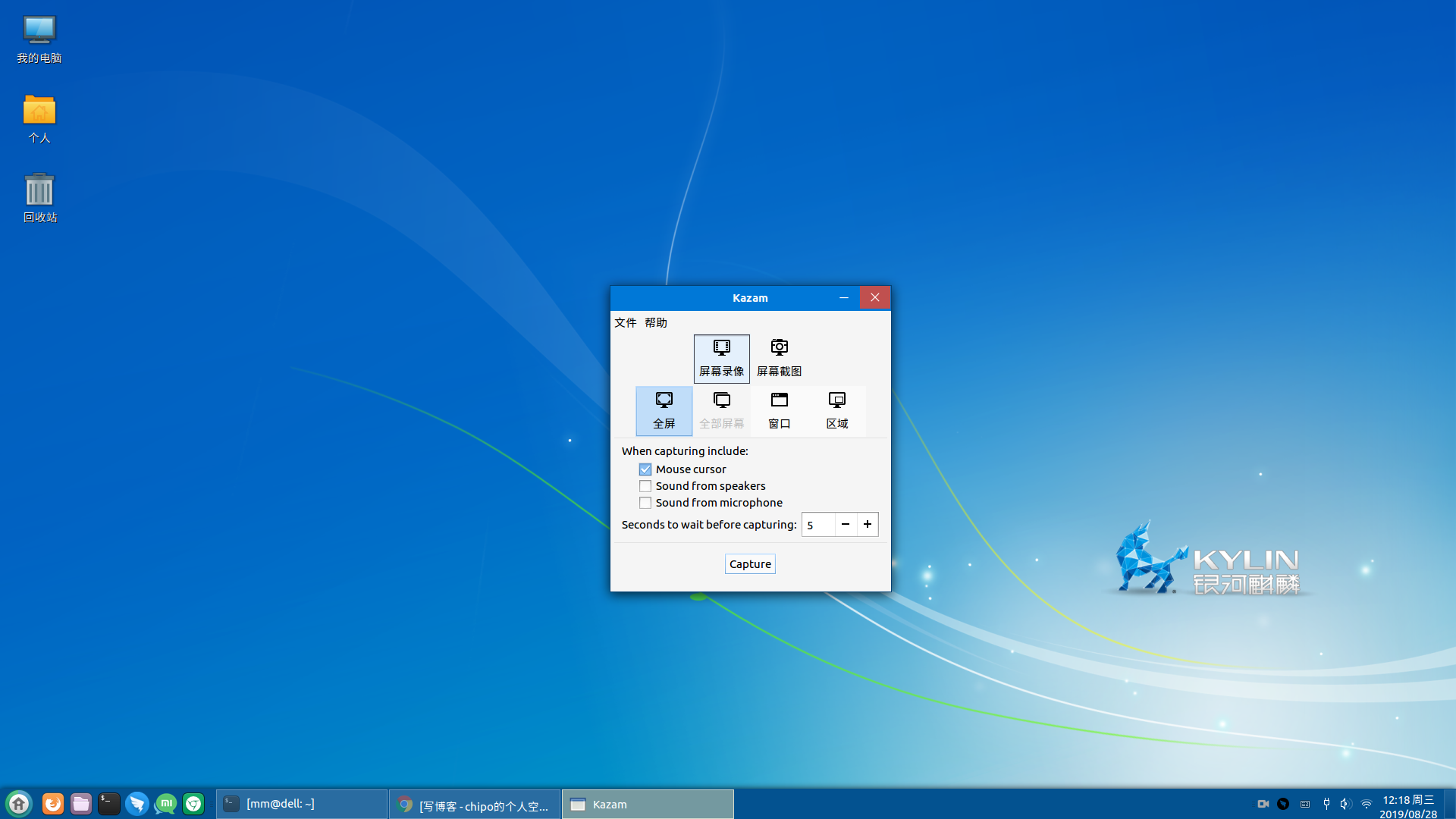Open terminal launcher in taskbar

[108, 804]
